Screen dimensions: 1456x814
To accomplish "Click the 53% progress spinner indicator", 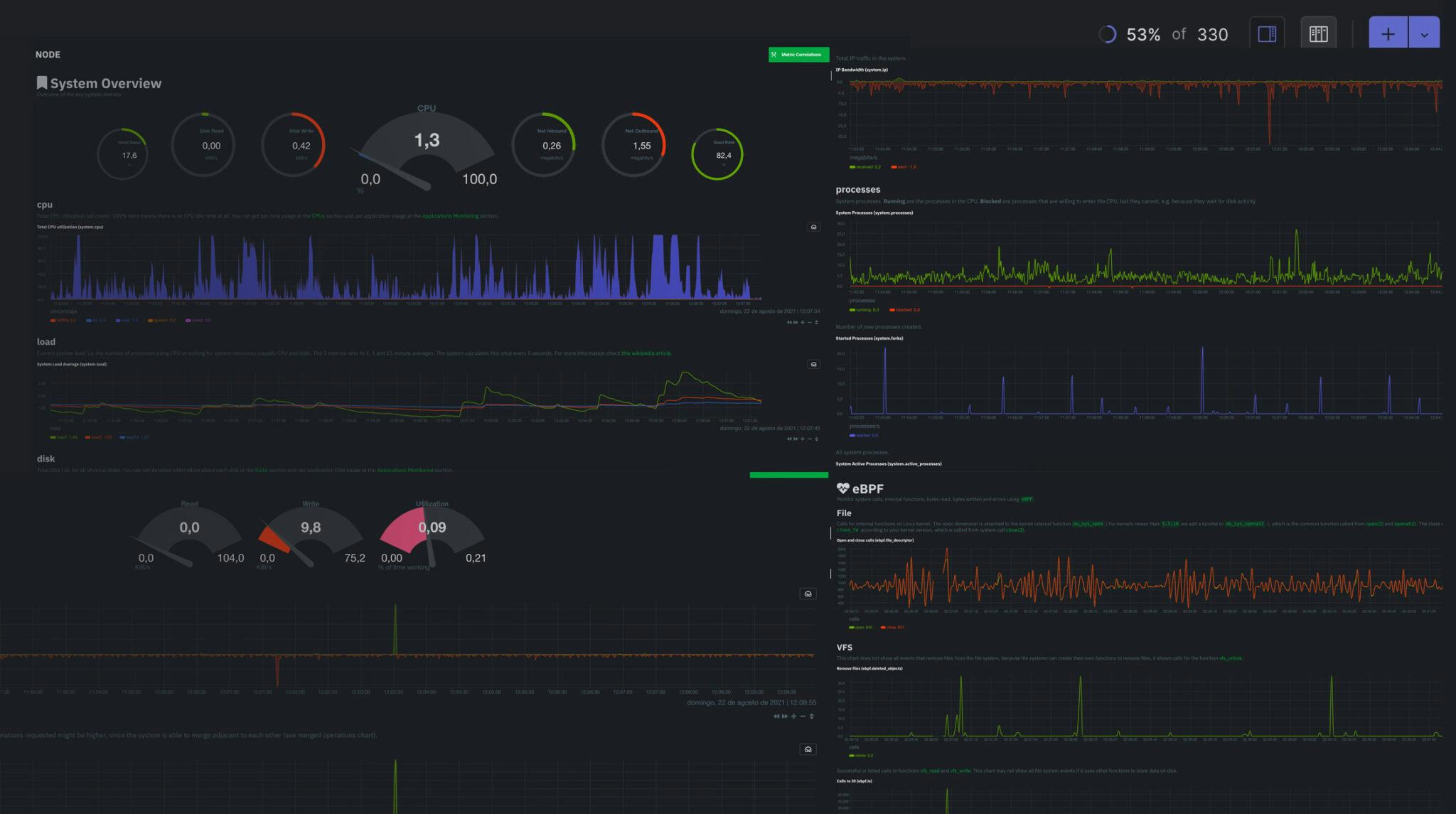I will pos(1107,34).
